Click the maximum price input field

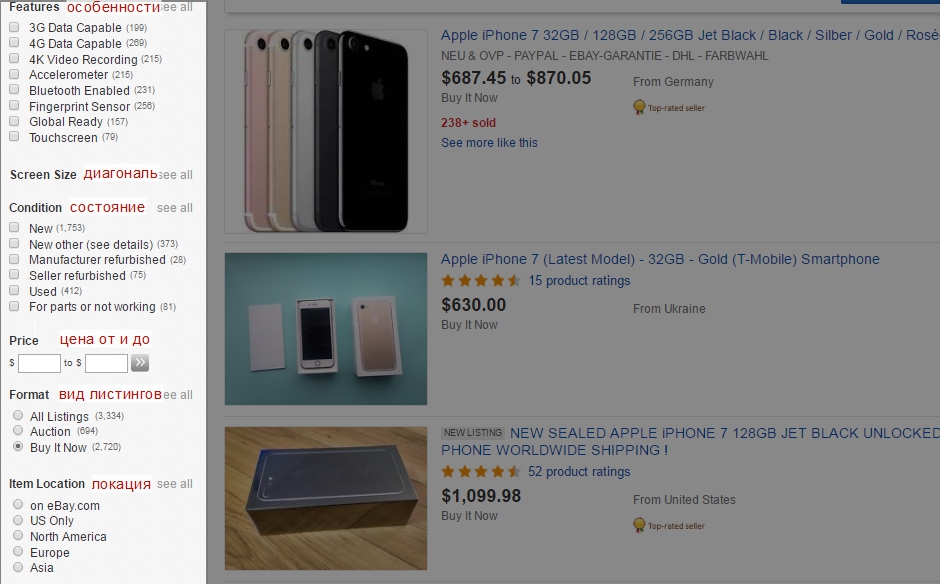coord(106,363)
